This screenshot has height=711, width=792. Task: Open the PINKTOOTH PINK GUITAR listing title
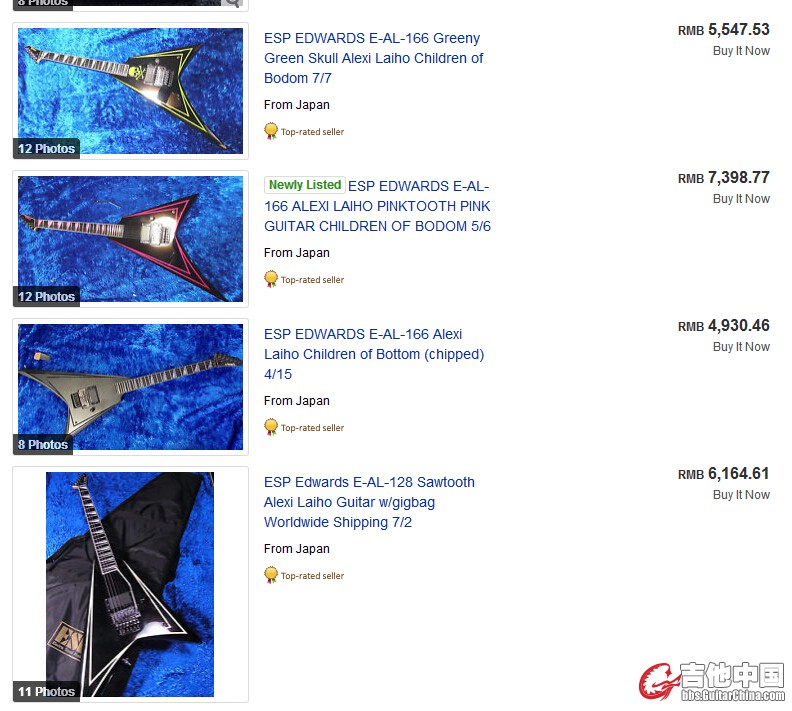pyautogui.click(x=377, y=206)
